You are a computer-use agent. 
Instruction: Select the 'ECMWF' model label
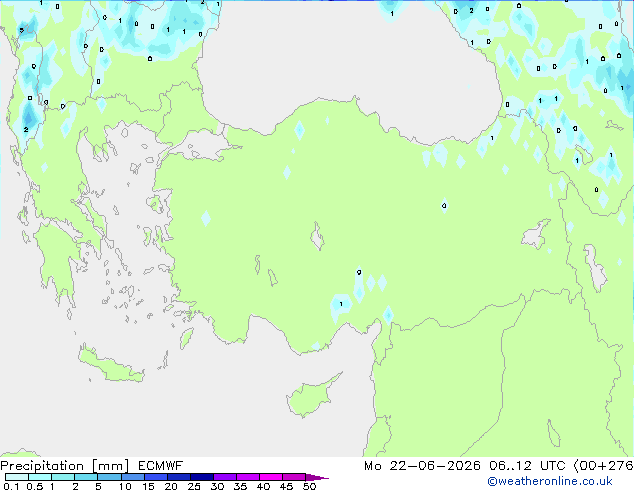point(161,466)
